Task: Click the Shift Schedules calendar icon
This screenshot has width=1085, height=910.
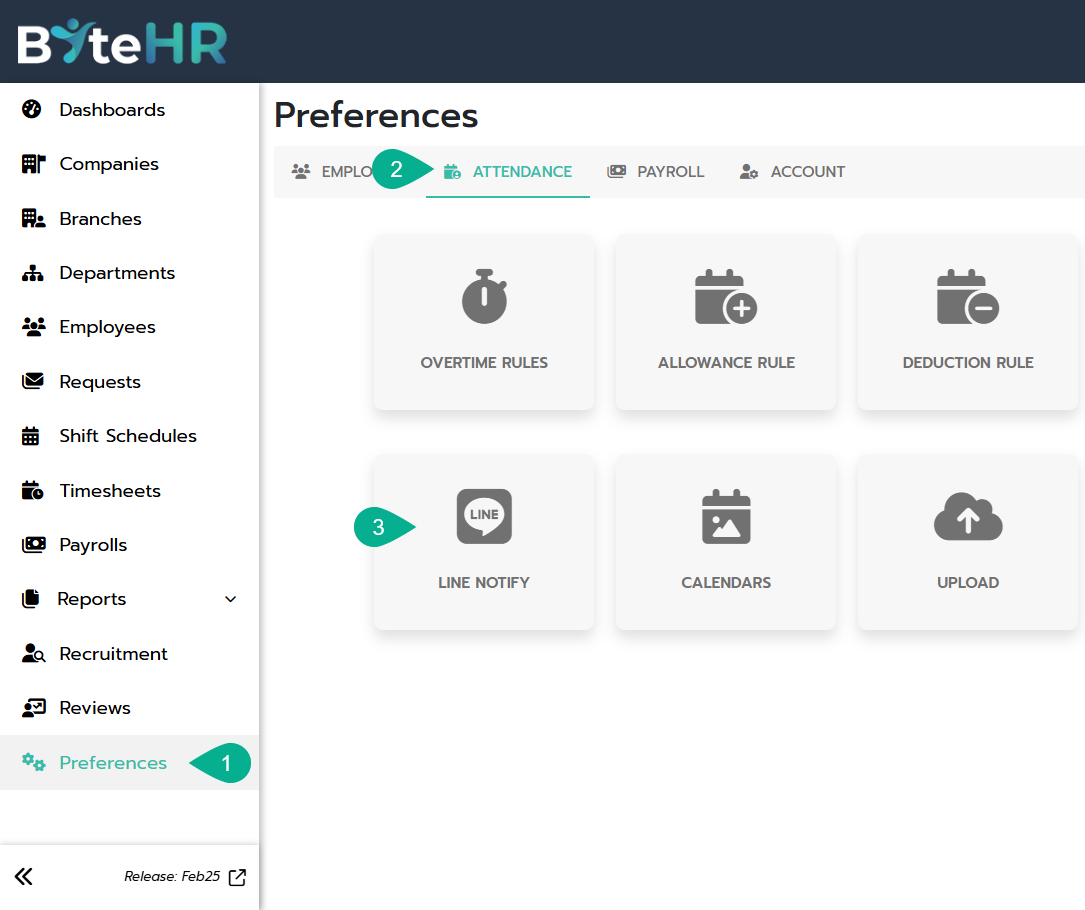Action: pyautogui.click(x=30, y=436)
